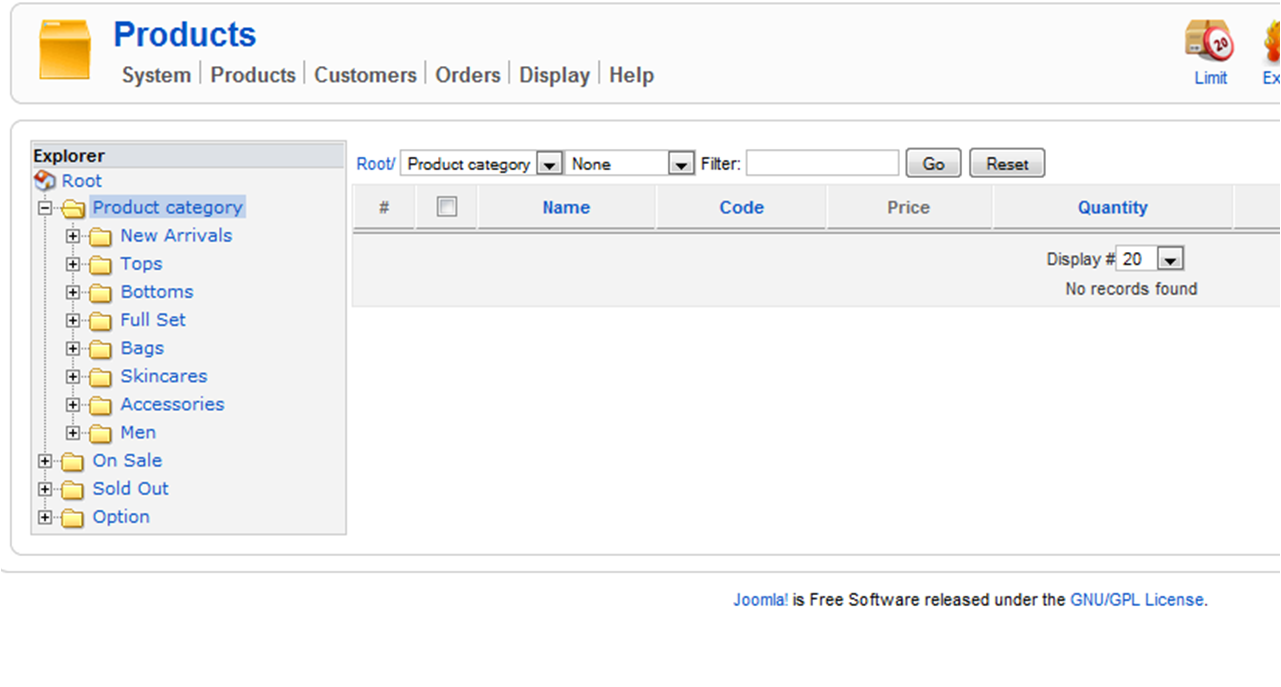Click the Products box icon in header
This screenshot has height=687, width=1281.
click(65, 50)
